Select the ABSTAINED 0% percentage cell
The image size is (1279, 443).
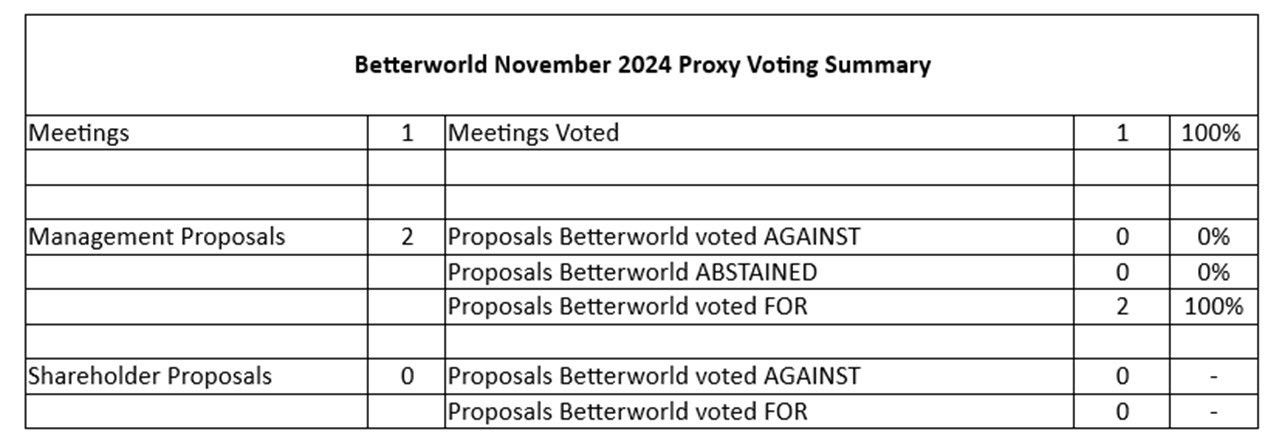coord(1213,272)
